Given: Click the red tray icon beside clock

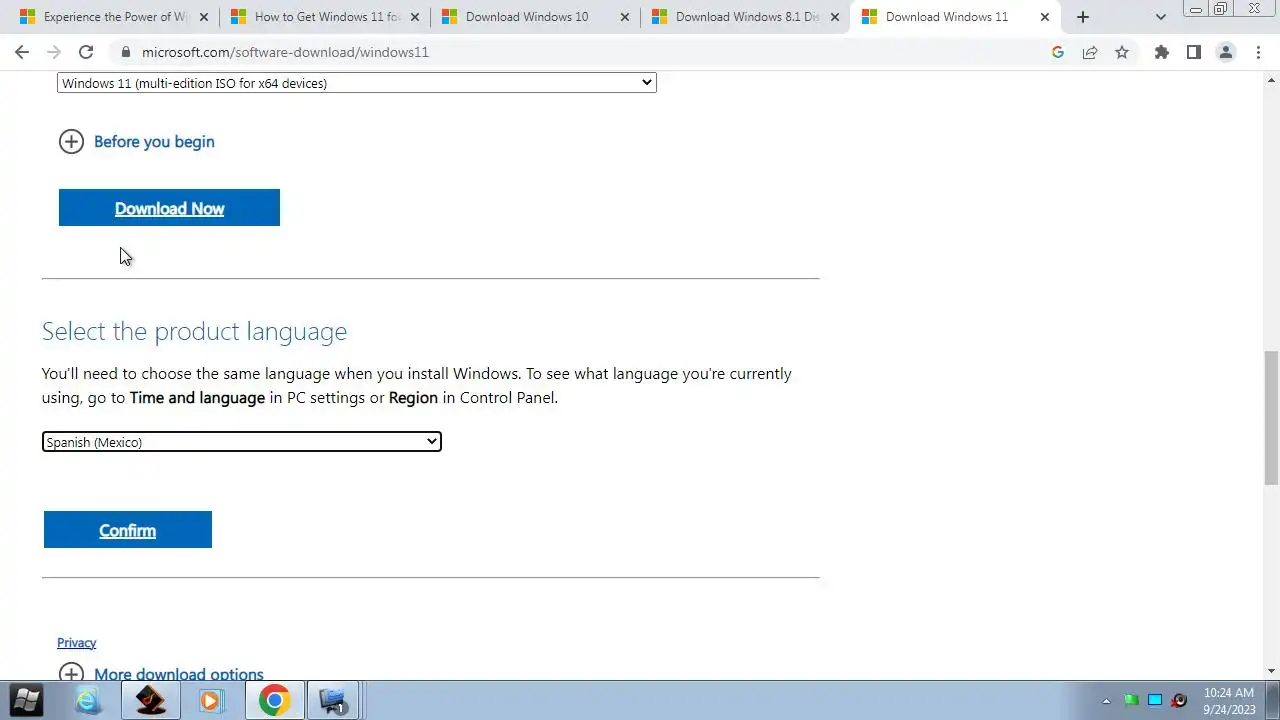Looking at the screenshot, I should [x=1180, y=700].
